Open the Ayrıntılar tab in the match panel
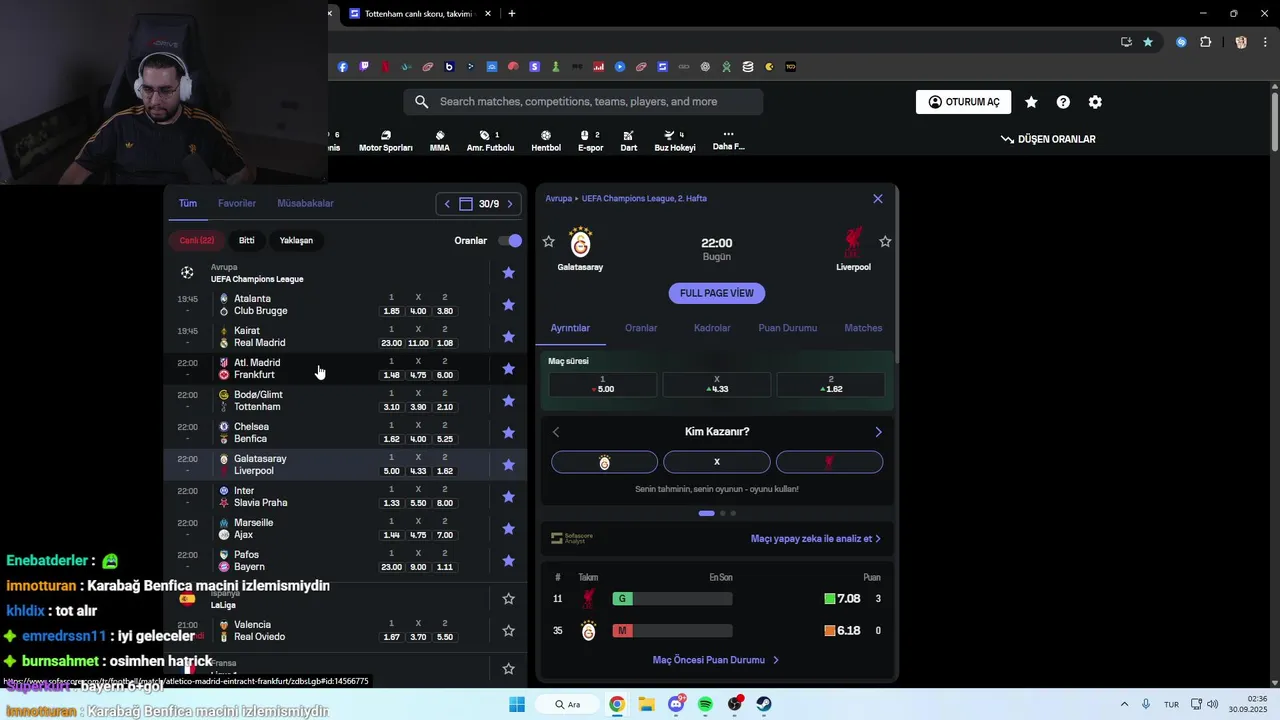 [x=570, y=328]
